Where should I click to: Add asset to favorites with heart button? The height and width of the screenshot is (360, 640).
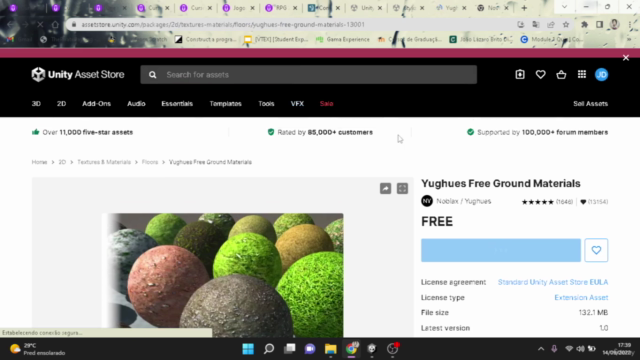click(596, 250)
